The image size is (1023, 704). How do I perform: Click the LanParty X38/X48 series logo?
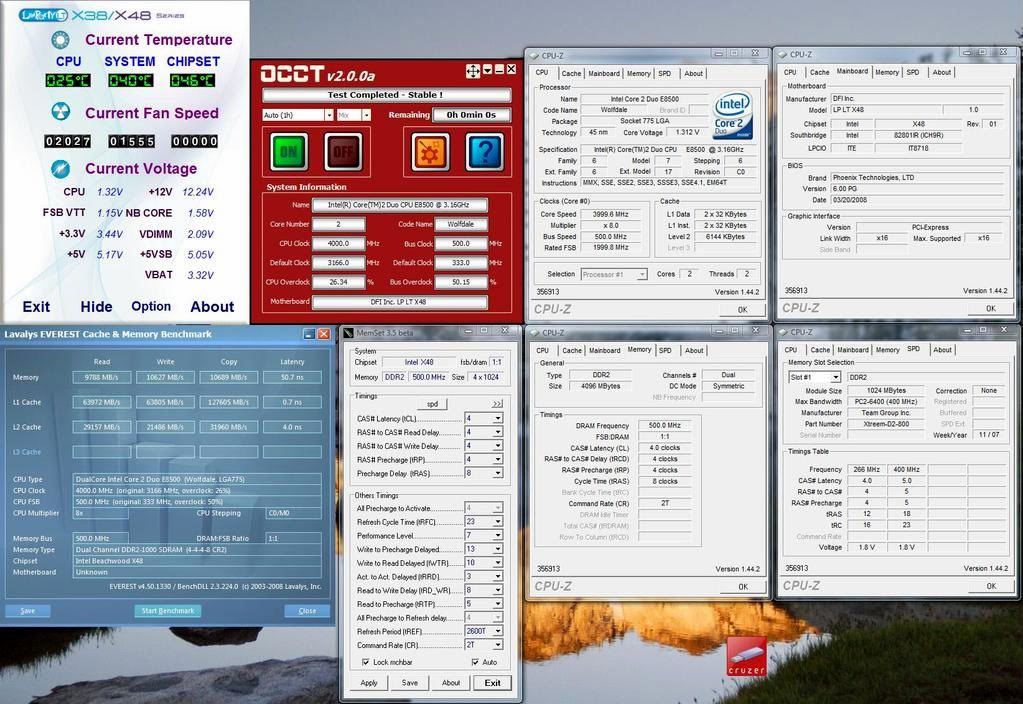(x=102, y=14)
